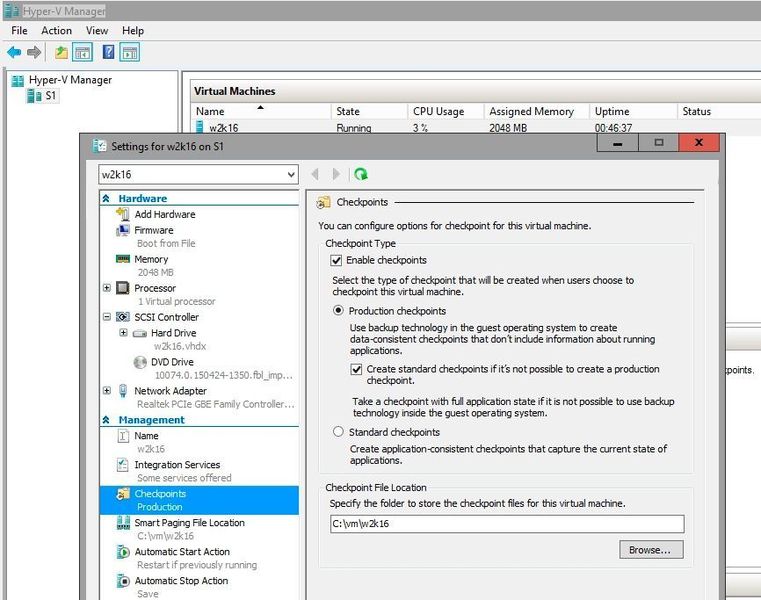761x600 pixels.
Task: Click the Hyper-V Manager root node icon
Action: click(17, 81)
